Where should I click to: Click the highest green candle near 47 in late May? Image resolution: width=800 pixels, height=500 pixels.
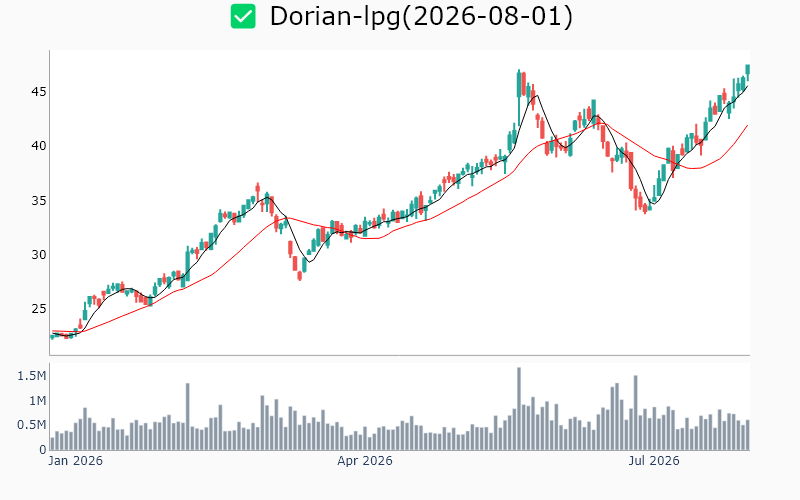coord(519,85)
